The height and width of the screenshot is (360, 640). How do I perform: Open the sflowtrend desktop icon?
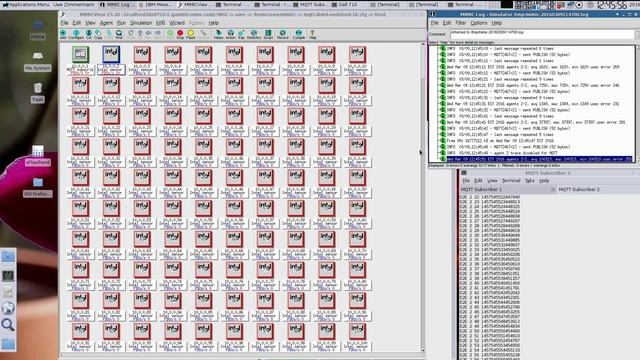(x=38, y=155)
